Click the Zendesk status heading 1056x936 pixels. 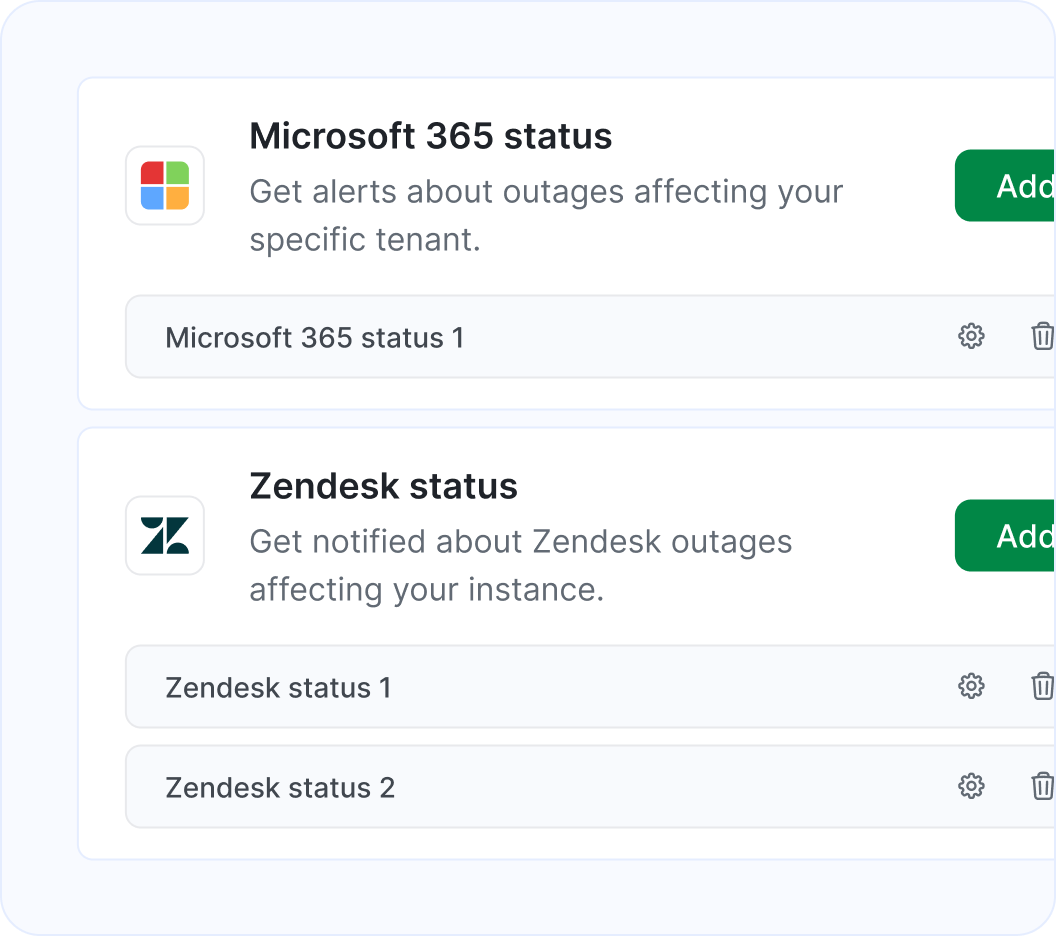383,486
